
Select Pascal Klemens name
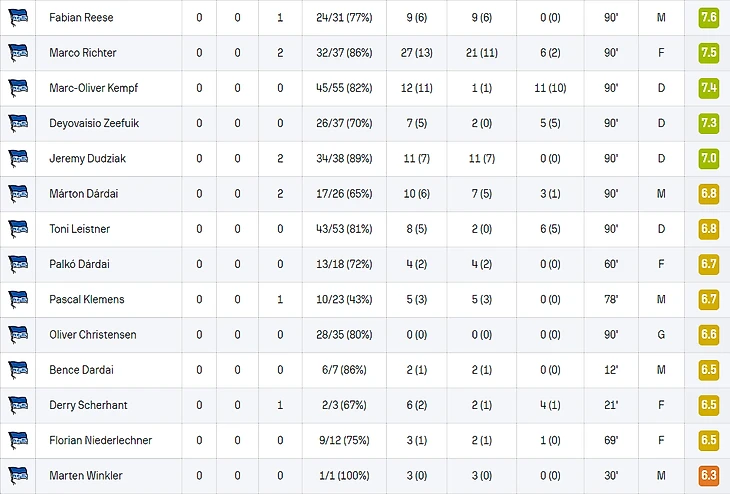pos(87,299)
